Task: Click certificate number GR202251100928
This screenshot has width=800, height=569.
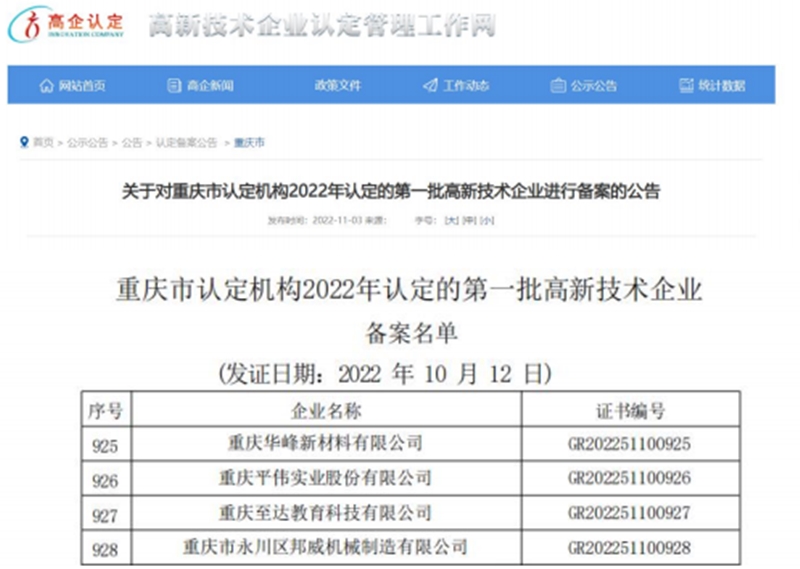Action: [x=629, y=547]
